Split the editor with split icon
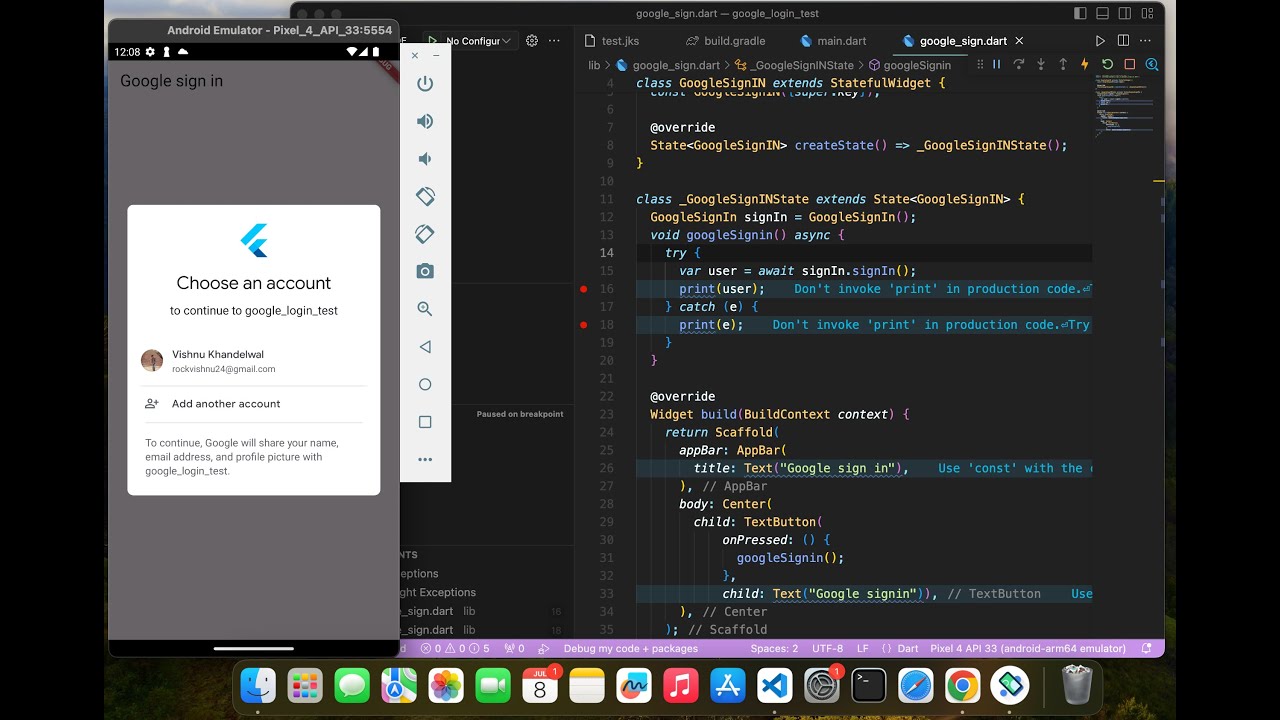This screenshot has height=720, width=1280. [1123, 41]
